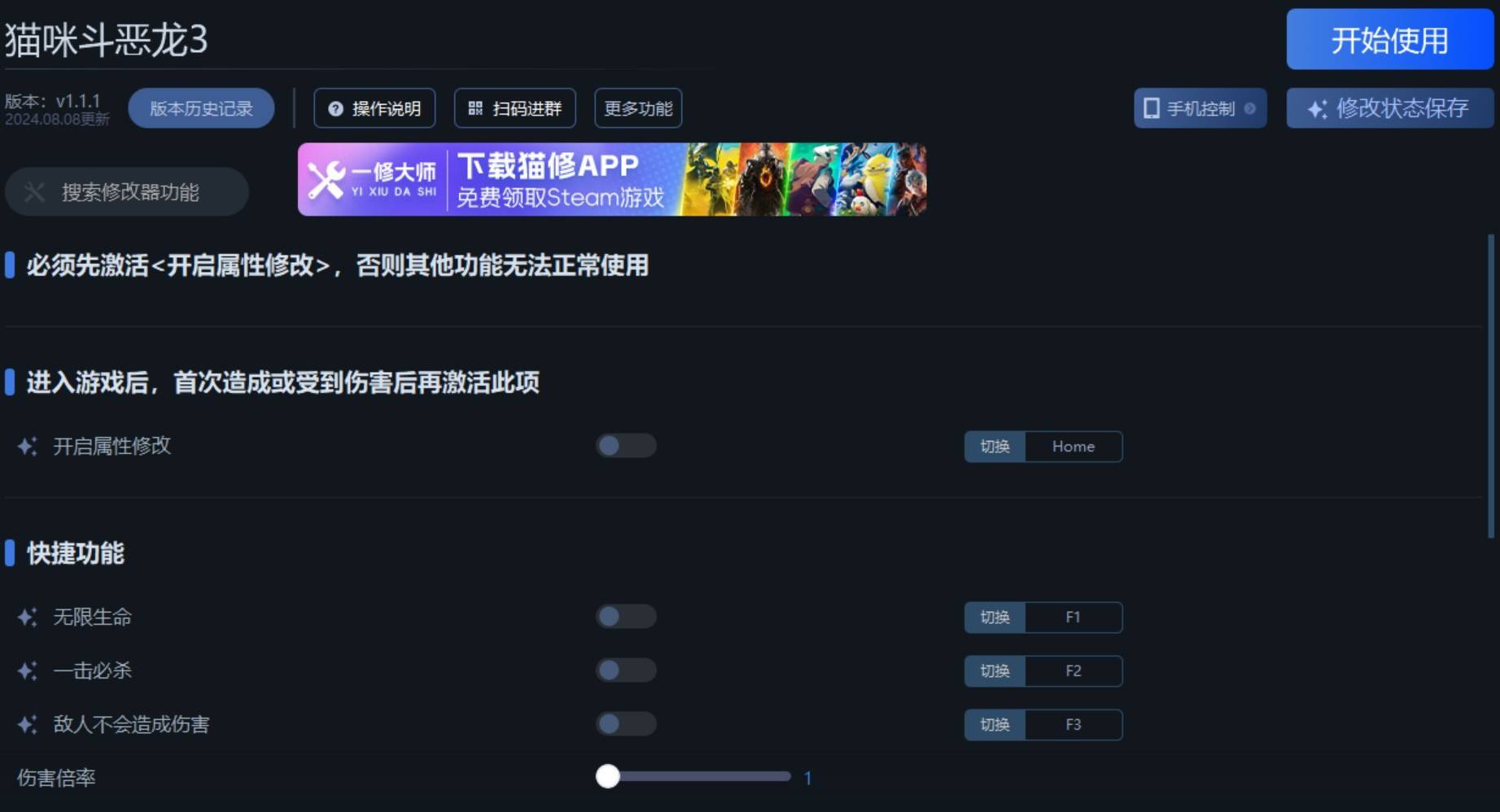The image size is (1500, 812).
Task: Toggle 开启属性修改 switch on
Action: pos(626,446)
